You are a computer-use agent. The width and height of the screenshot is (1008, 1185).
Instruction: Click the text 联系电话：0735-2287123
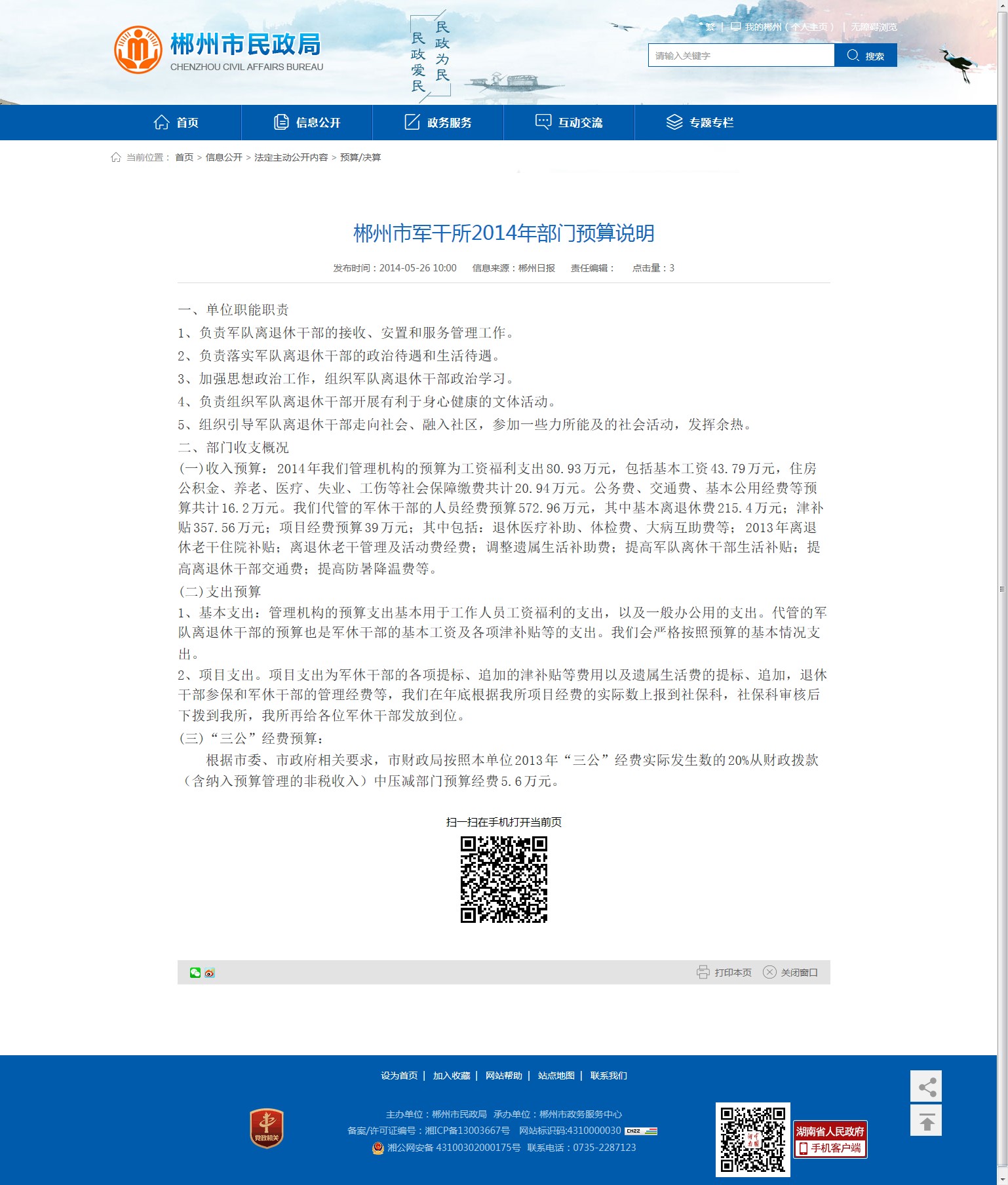click(581, 1148)
